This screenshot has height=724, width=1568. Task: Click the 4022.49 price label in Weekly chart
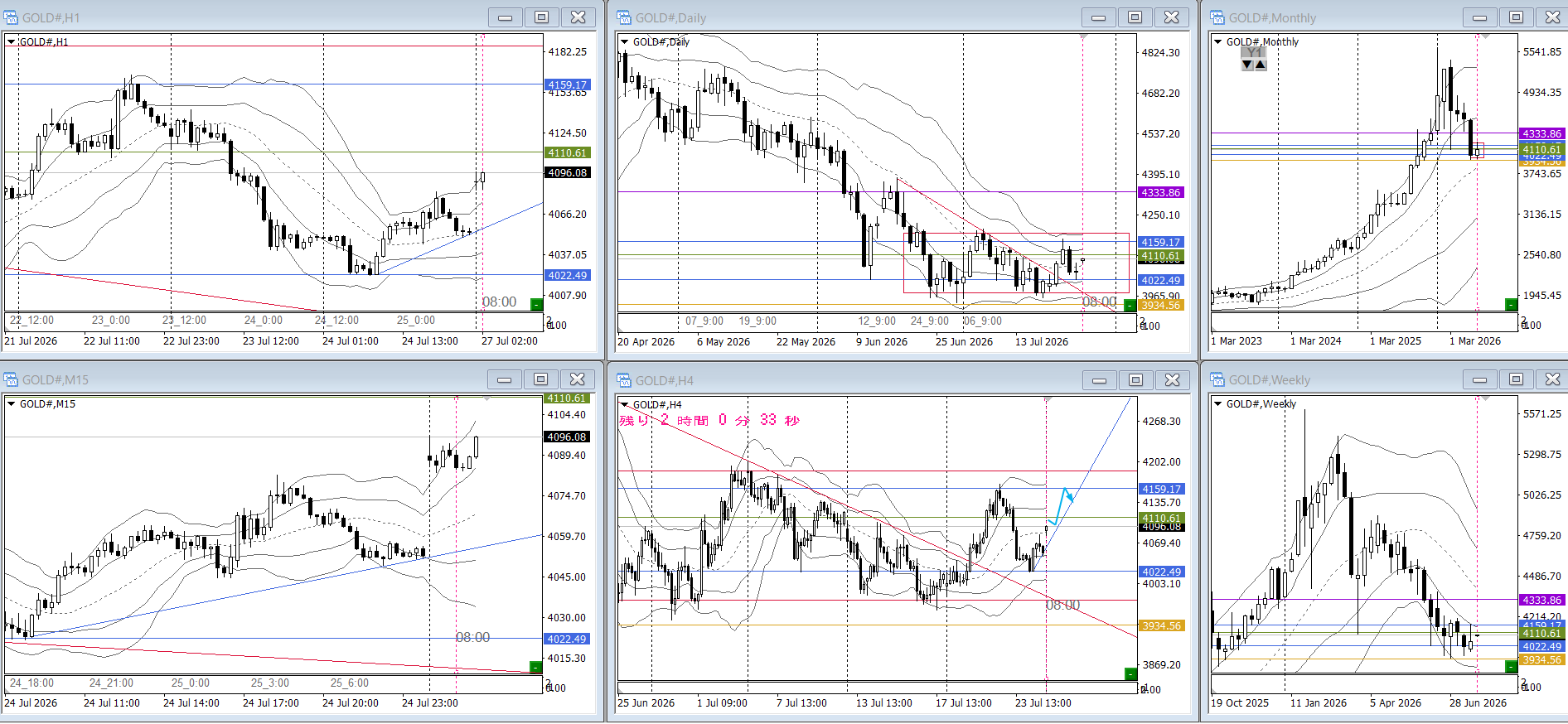point(1541,646)
